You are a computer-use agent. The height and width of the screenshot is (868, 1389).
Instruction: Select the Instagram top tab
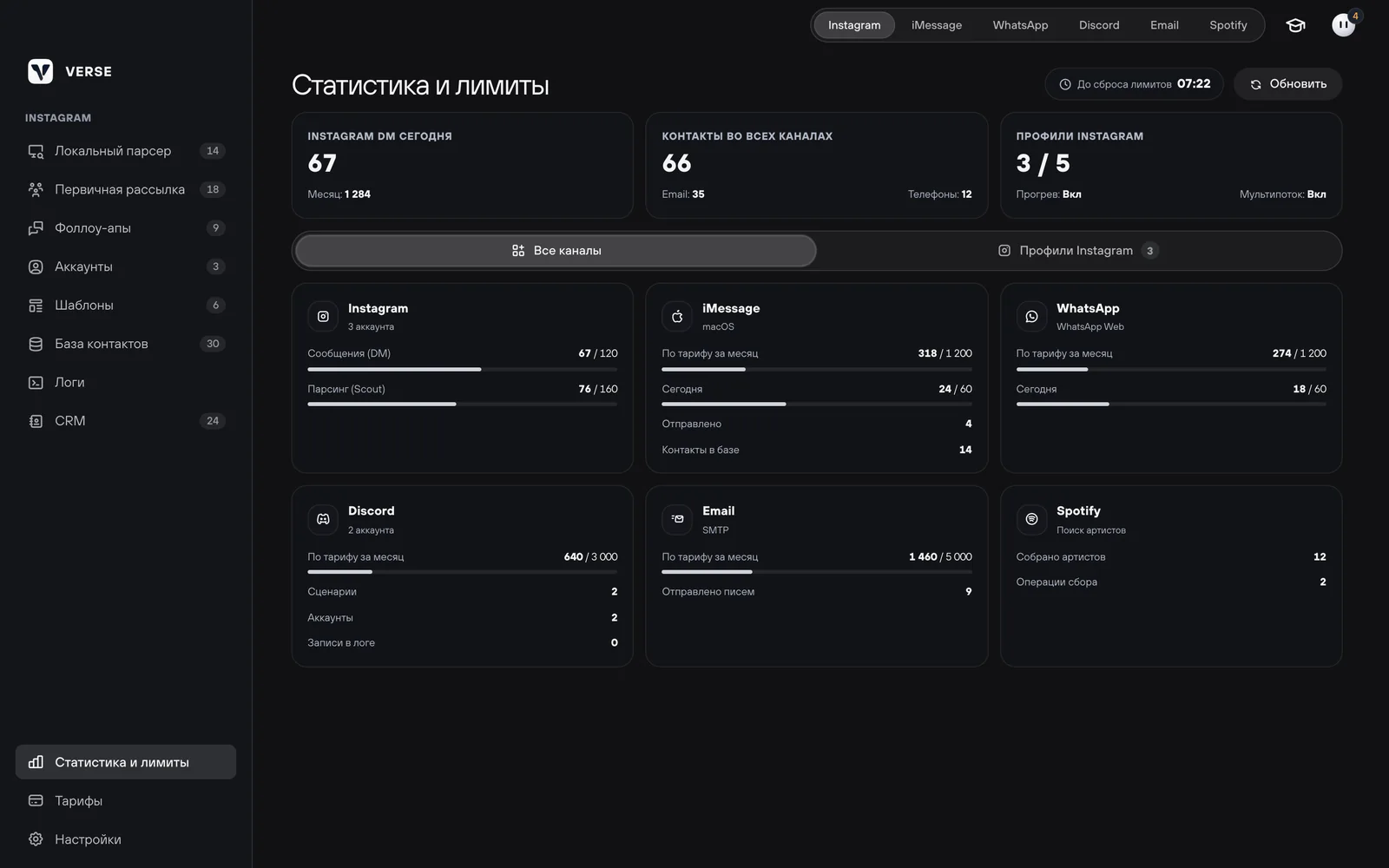coord(854,25)
